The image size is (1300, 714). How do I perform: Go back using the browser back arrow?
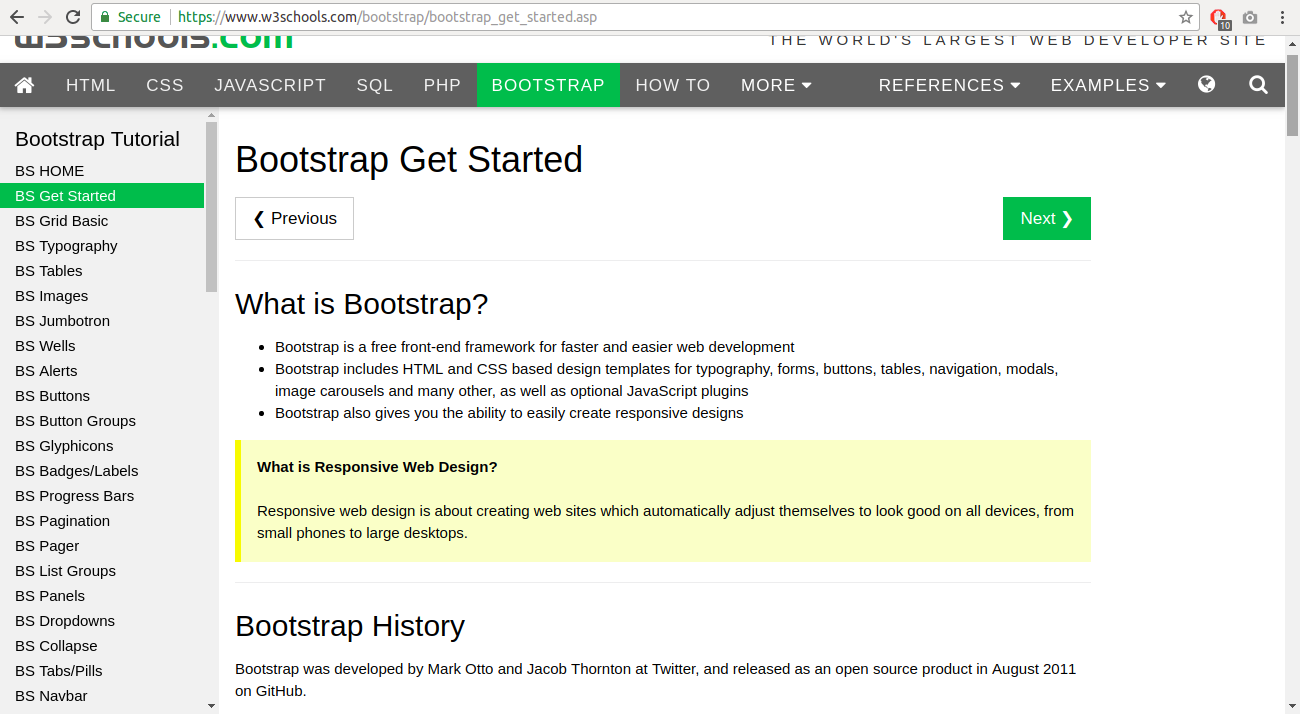tap(15, 16)
